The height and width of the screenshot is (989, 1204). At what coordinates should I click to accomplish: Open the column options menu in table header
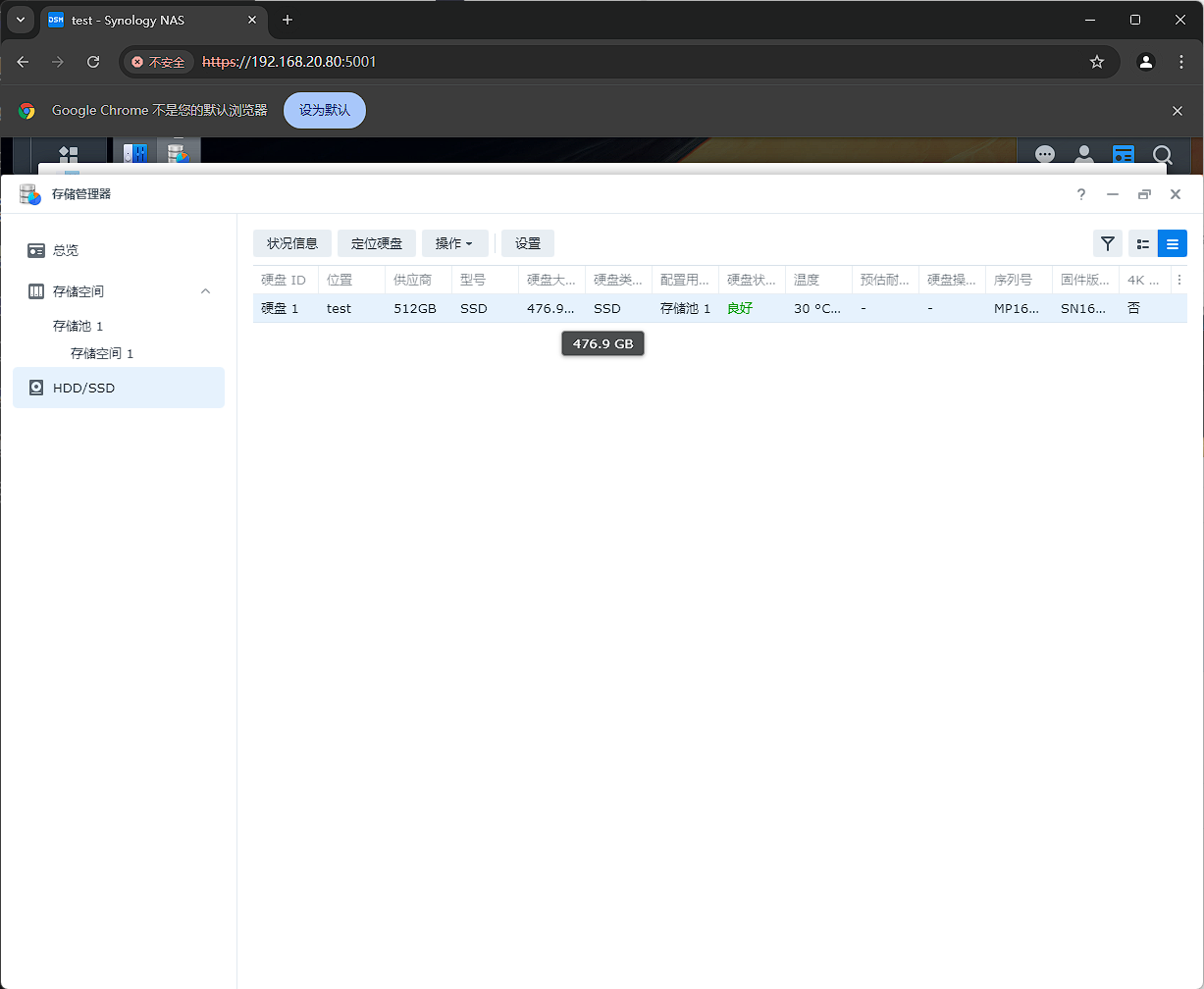coord(1178,280)
